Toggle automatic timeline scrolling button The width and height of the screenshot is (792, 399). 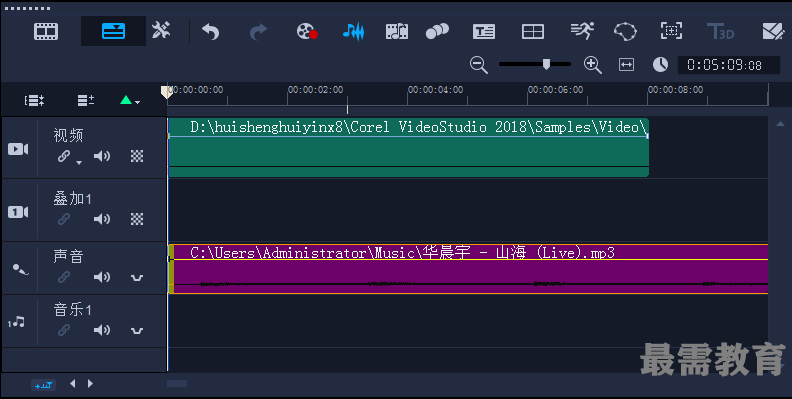point(43,385)
